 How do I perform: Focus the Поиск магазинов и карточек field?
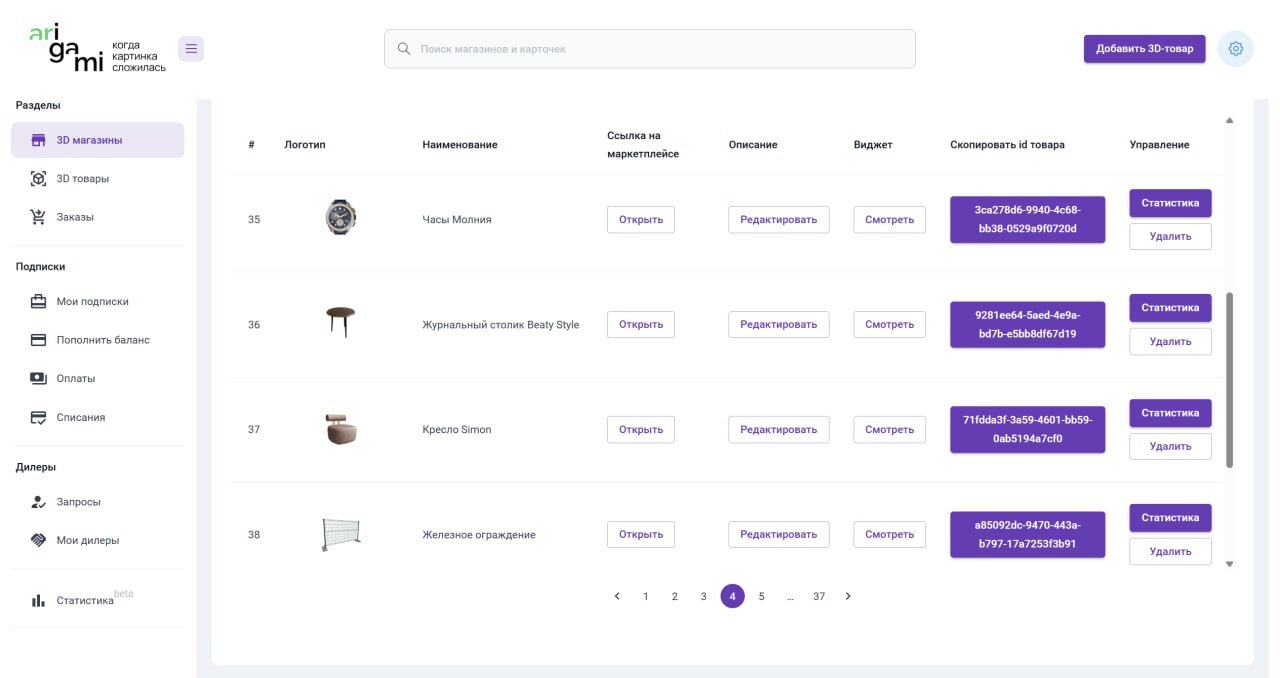pyautogui.click(x=650, y=48)
